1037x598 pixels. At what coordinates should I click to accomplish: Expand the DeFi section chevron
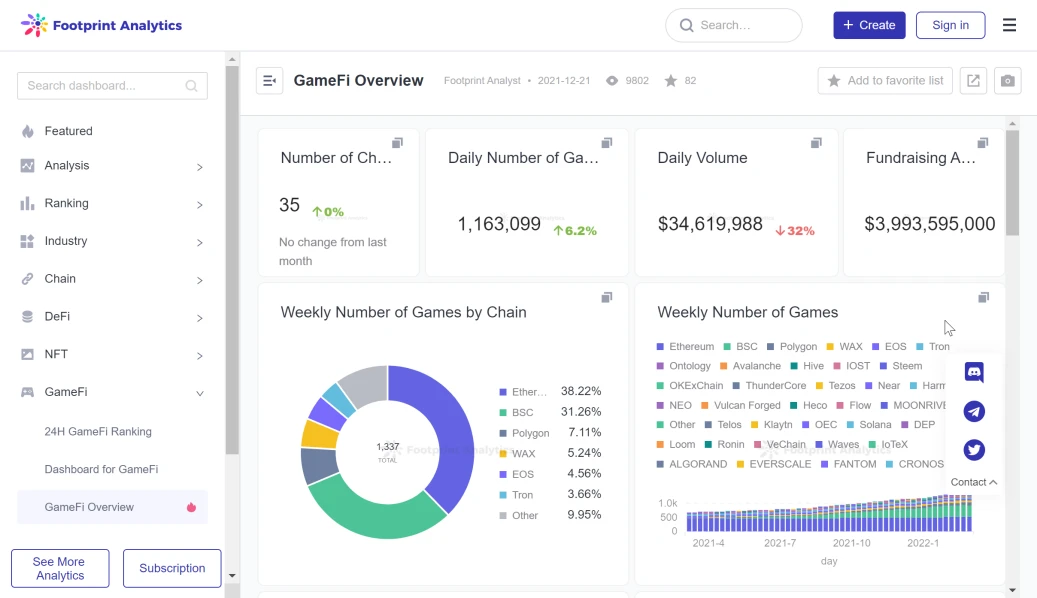(x=200, y=318)
